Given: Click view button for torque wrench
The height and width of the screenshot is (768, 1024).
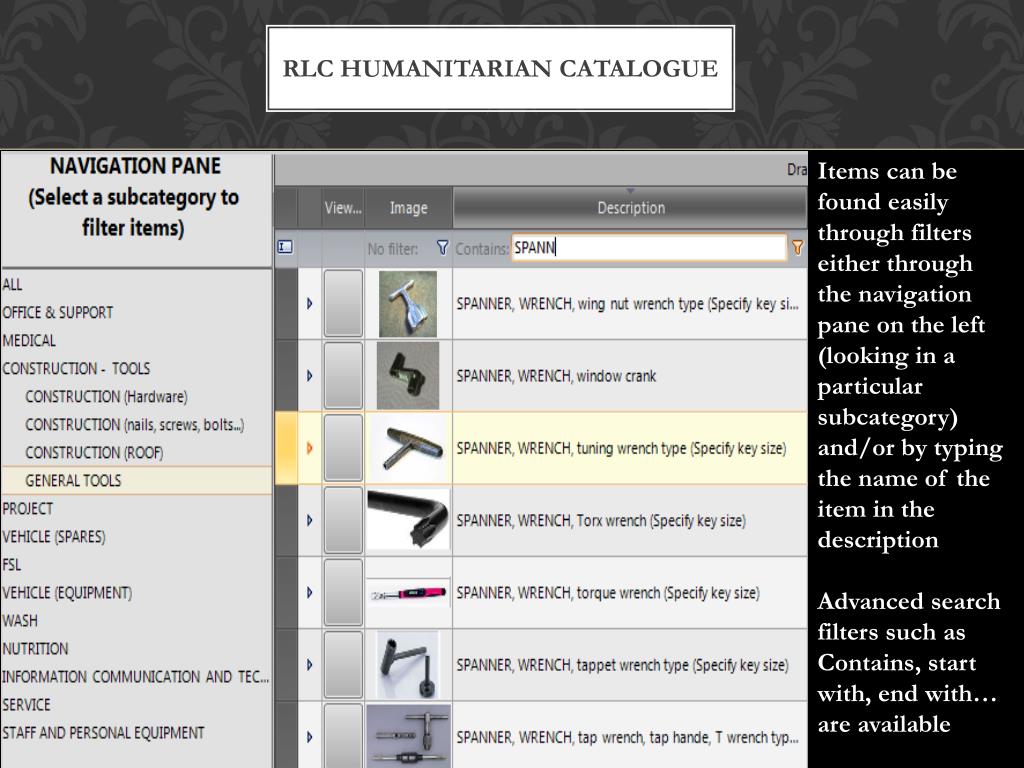Looking at the screenshot, I should pos(344,592).
